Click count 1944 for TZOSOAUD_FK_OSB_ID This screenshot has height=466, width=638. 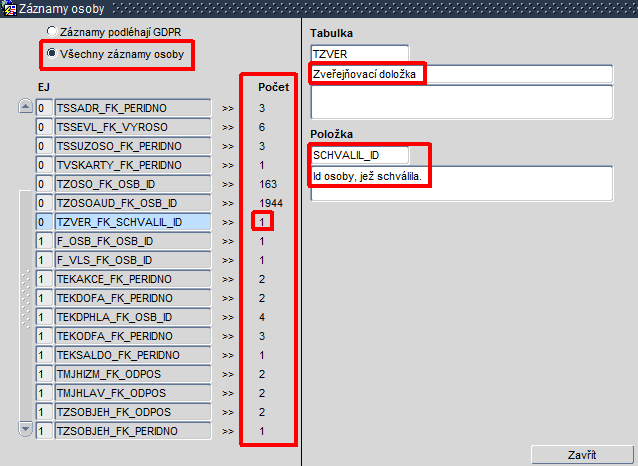point(271,203)
